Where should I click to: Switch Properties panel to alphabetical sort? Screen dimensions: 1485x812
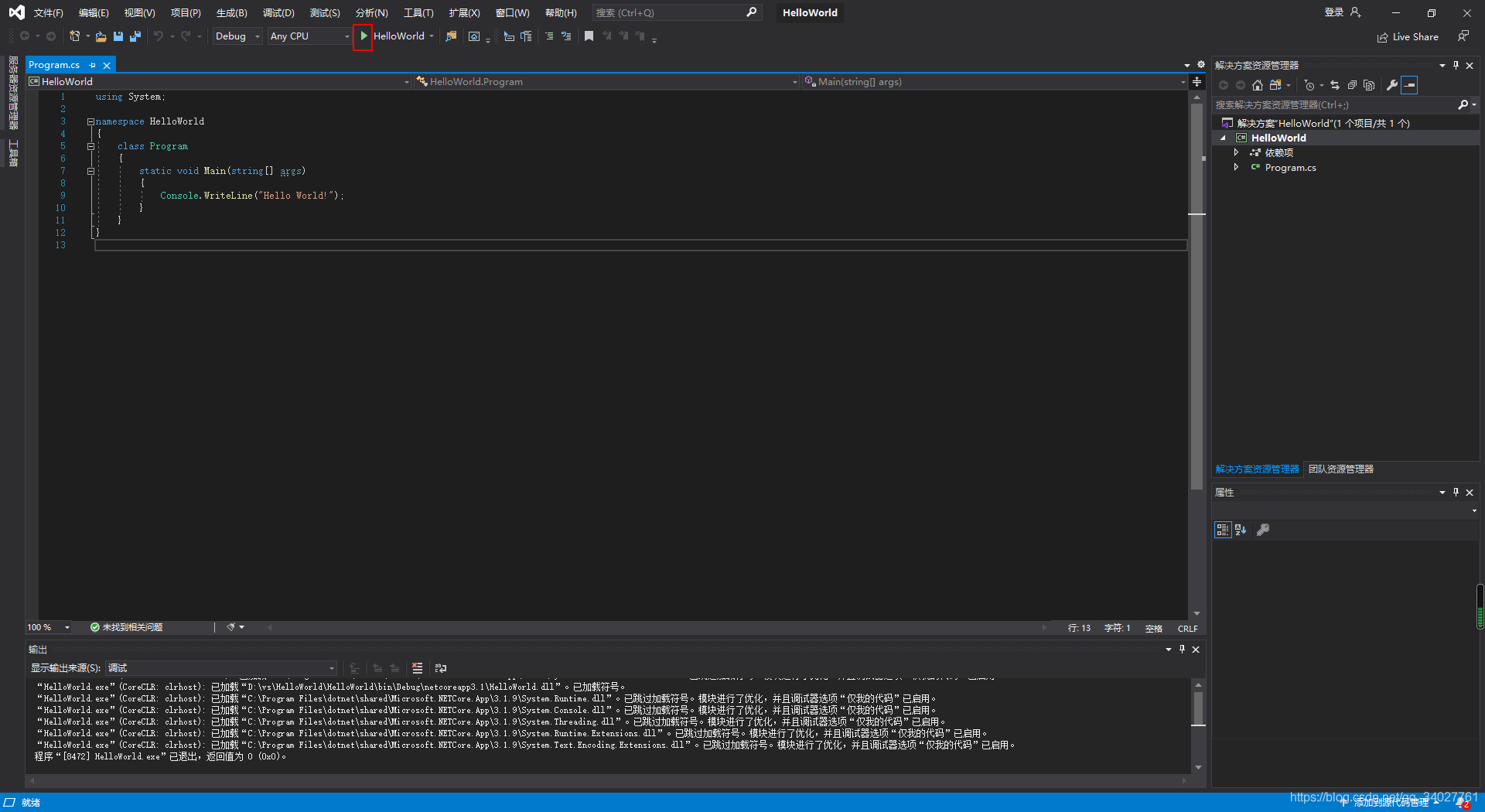pos(1241,530)
